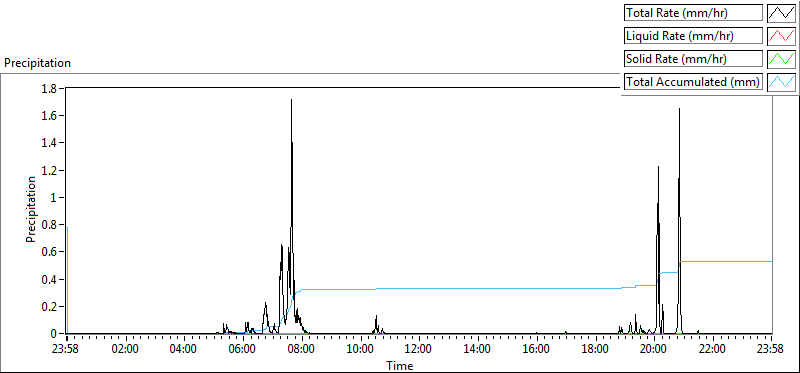Click the Total Rate black line legend icon
The width and height of the screenshot is (800, 373).
tap(782, 13)
